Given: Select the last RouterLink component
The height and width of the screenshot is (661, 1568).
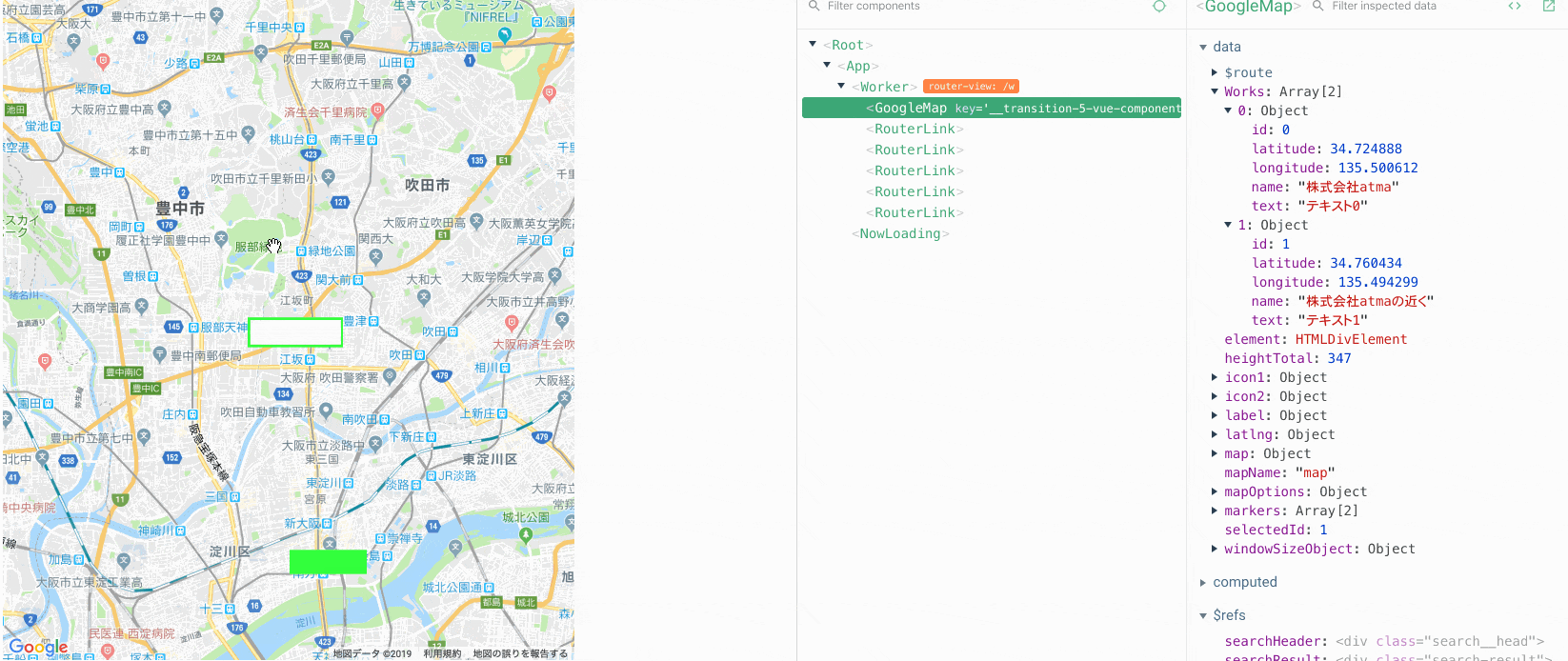Looking at the screenshot, I should 915,212.
